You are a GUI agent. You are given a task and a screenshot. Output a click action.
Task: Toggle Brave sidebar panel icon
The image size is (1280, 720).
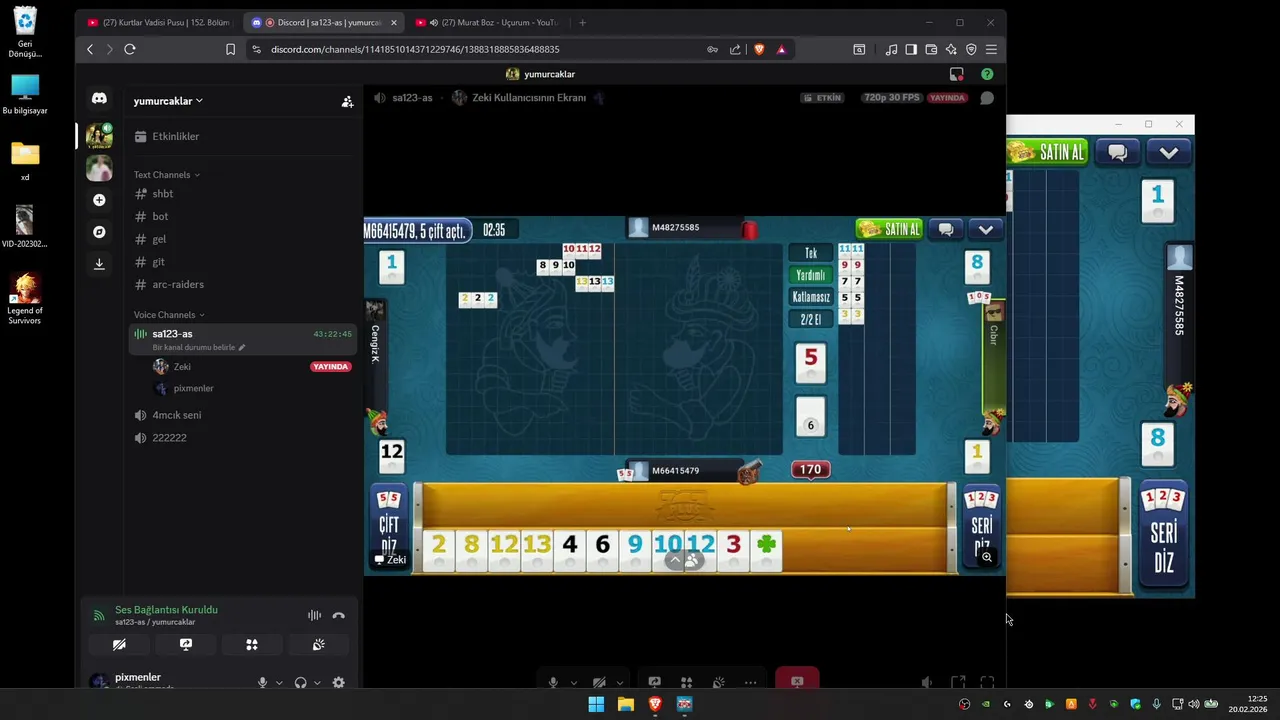[911, 49]
